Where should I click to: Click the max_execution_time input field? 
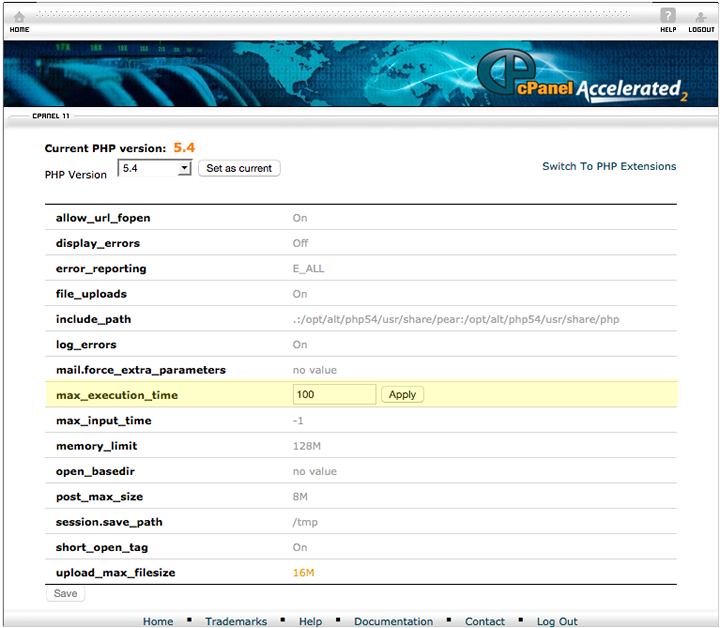tap(334, 394)
